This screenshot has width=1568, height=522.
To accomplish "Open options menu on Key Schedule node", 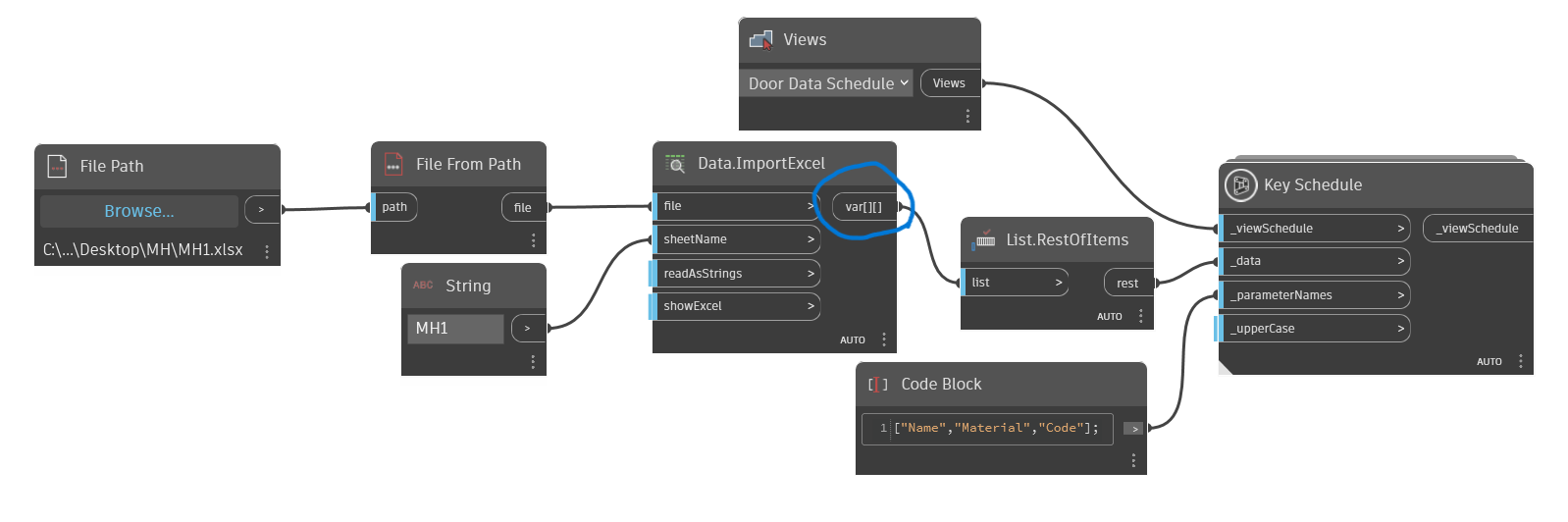I will [x=1521, y=361].
